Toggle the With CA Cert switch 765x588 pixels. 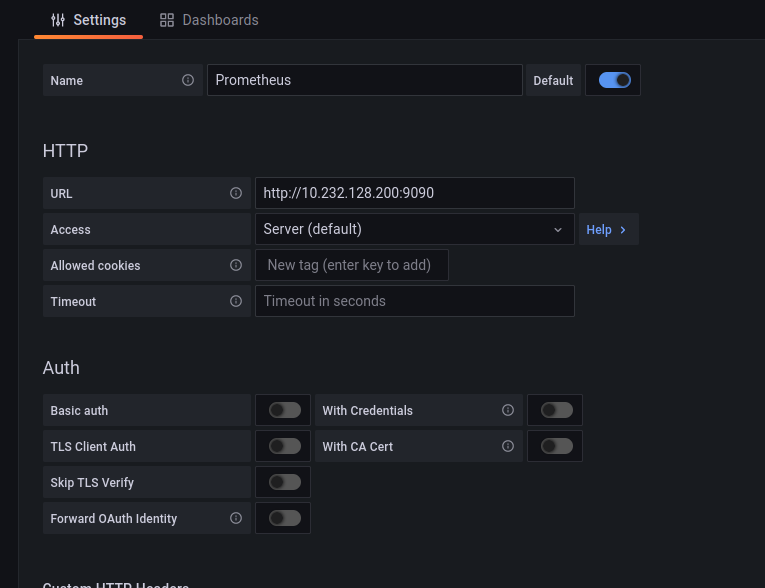coord(556,446)
